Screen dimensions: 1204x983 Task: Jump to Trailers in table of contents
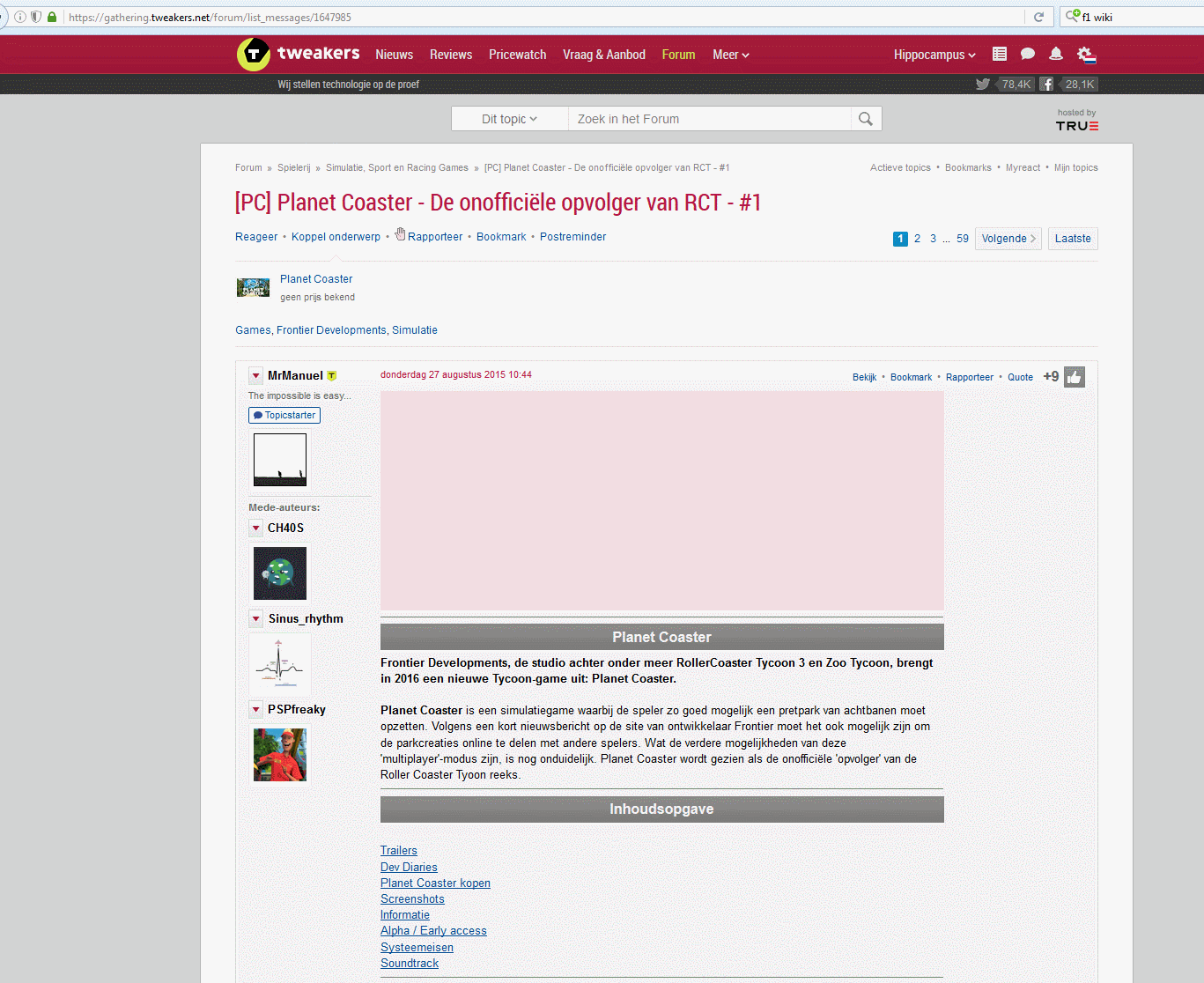399,851
